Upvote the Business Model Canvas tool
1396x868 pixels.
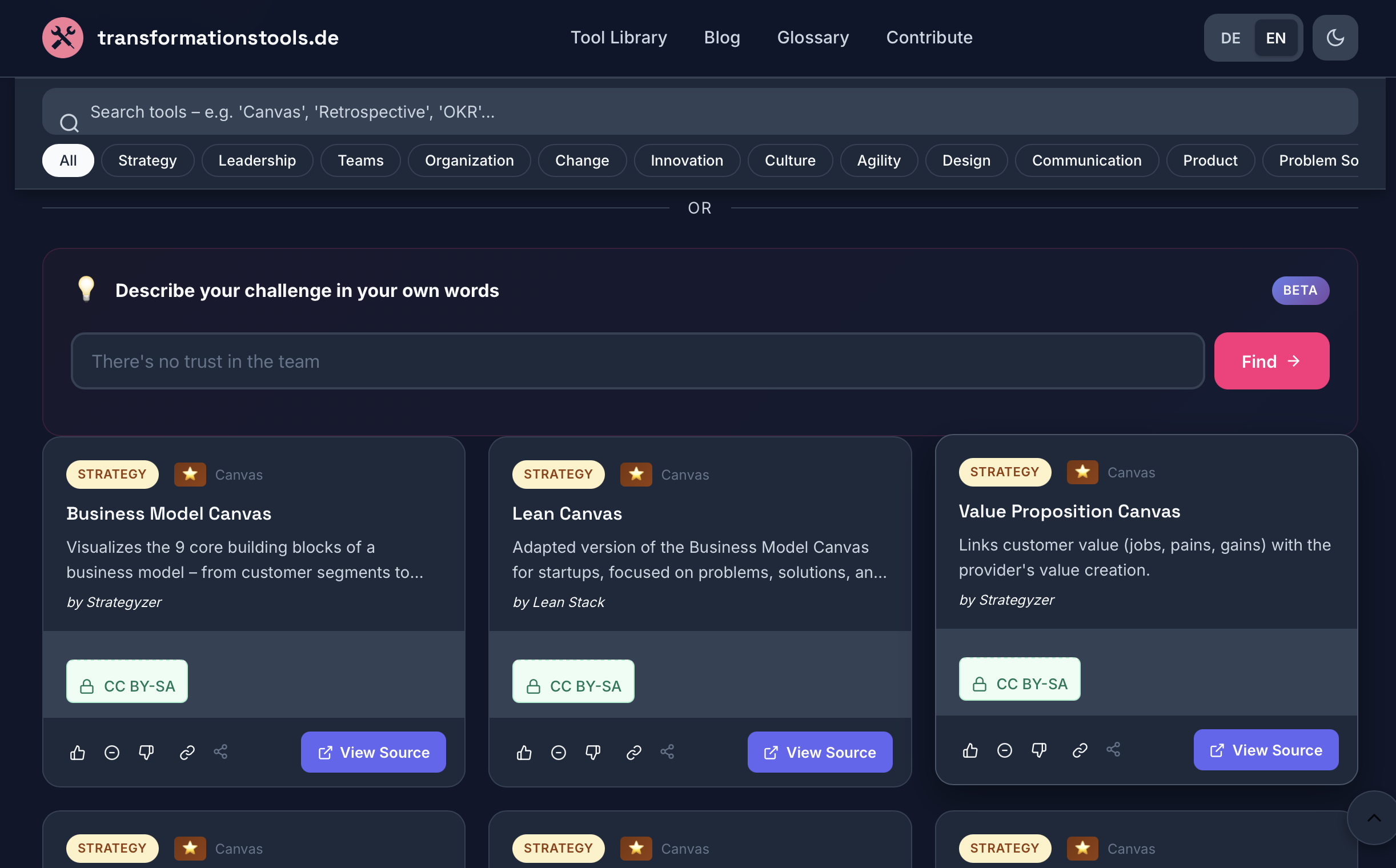[x=78, y=752]
